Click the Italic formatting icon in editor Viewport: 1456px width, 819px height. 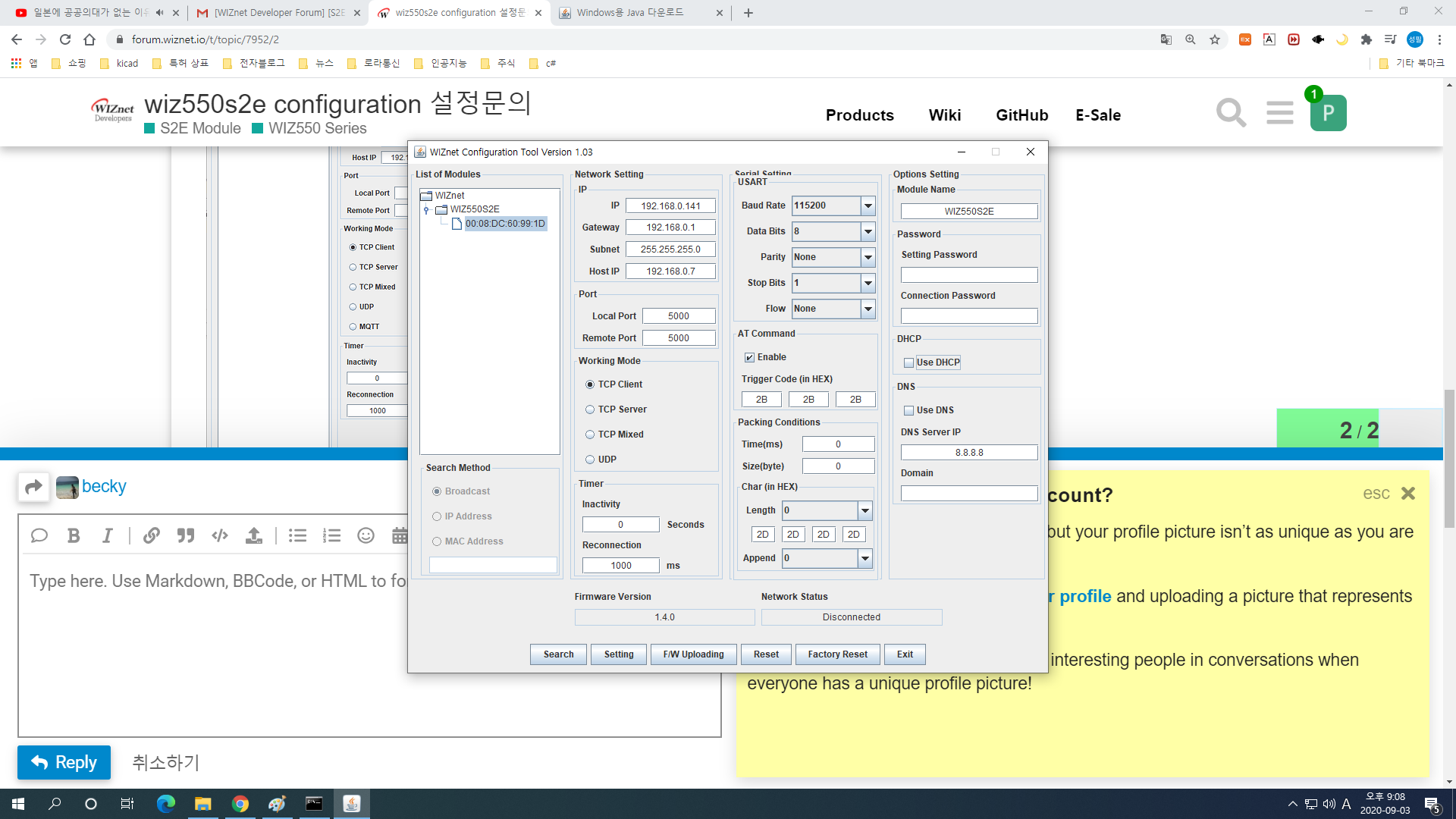(108, 536)
